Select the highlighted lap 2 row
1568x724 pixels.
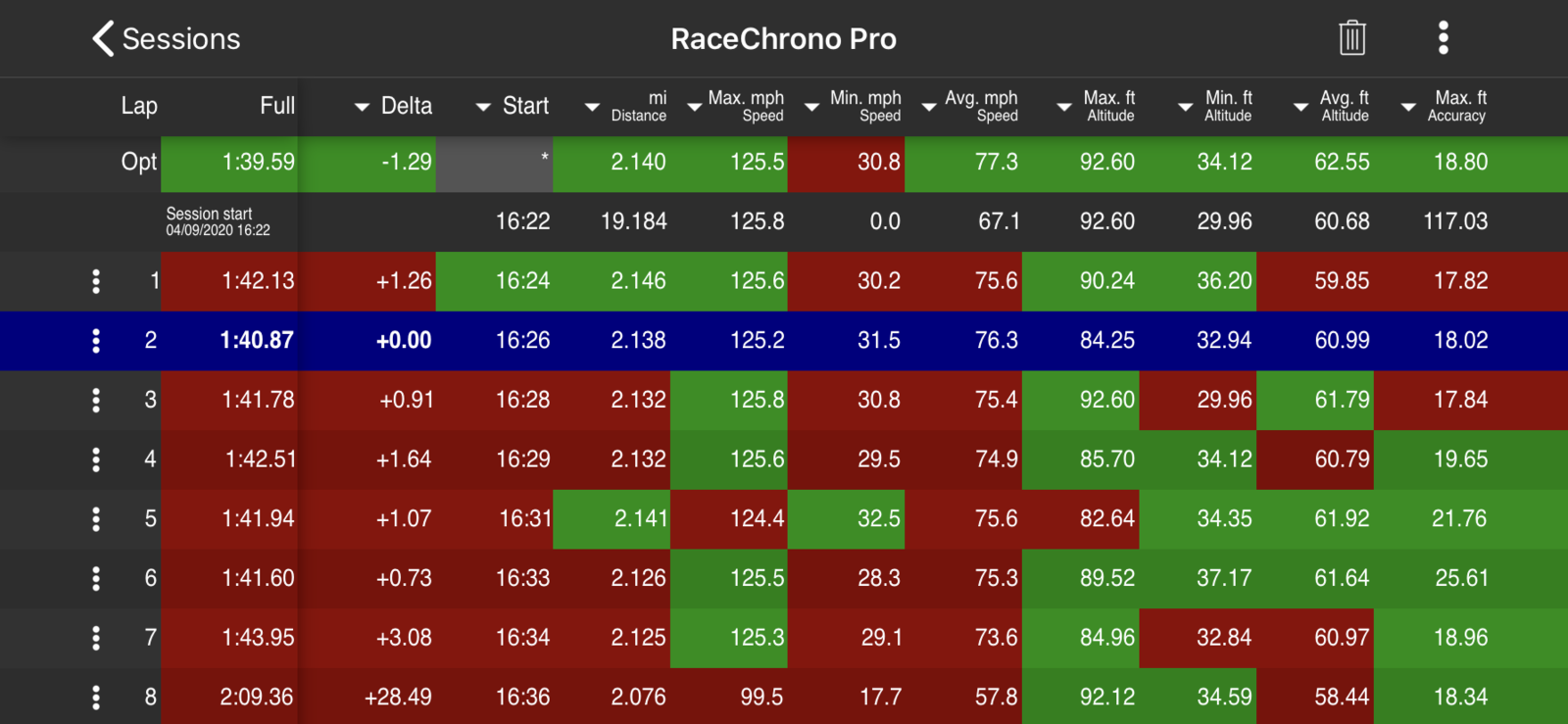pyautogui.click(x=784, y=340)
